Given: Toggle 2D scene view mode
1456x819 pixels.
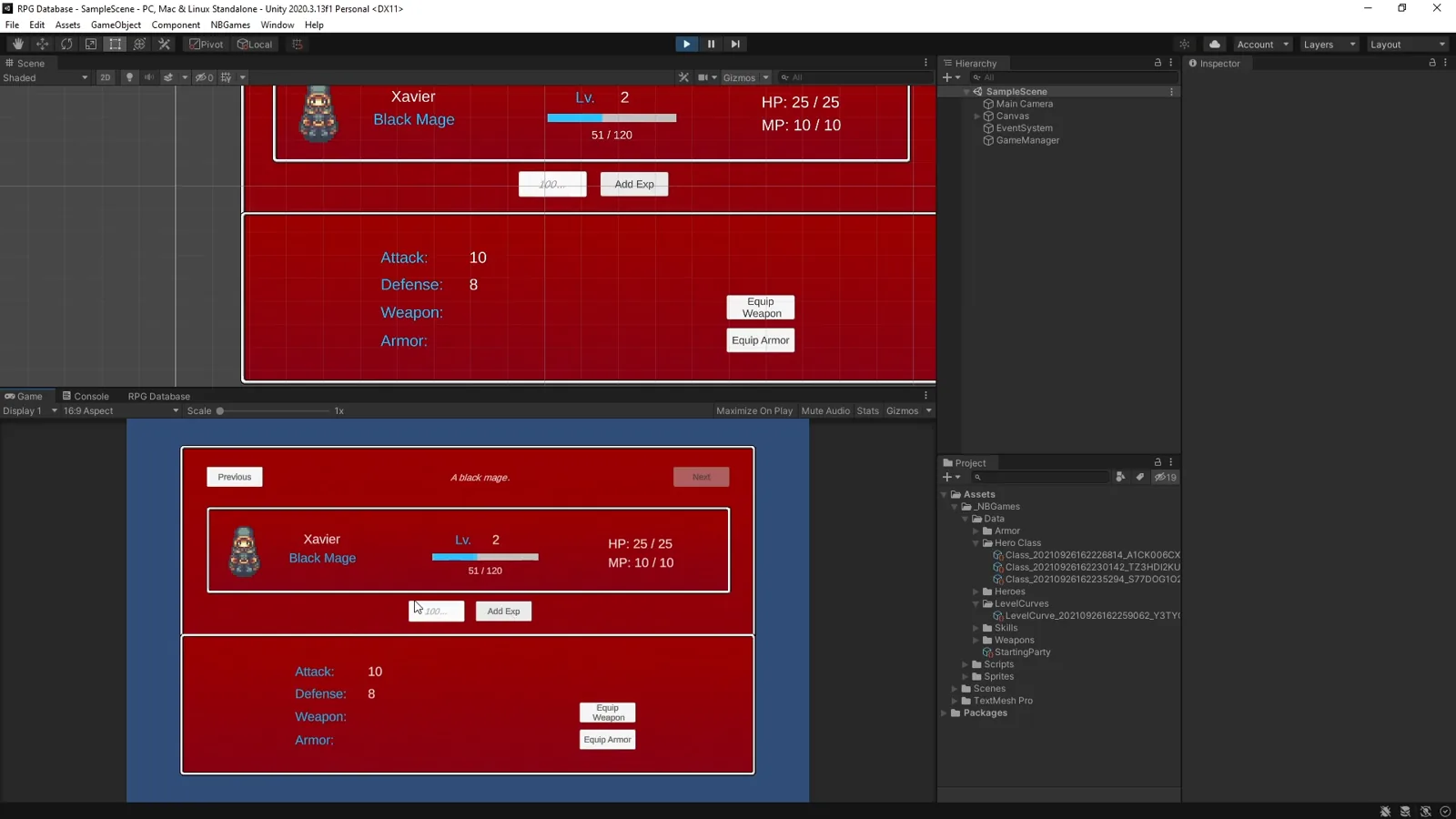Looking at the screenshot, I should coord(106,77).
